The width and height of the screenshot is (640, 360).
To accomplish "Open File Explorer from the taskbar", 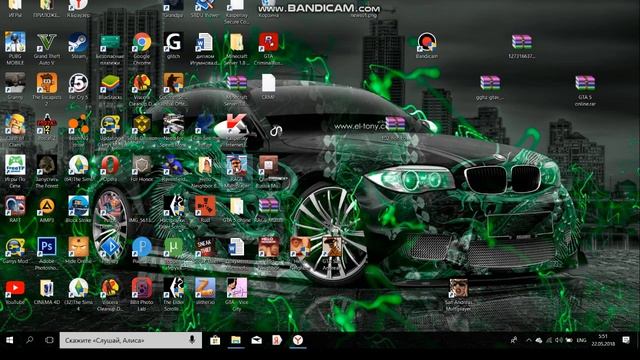I will pos(236,340).
